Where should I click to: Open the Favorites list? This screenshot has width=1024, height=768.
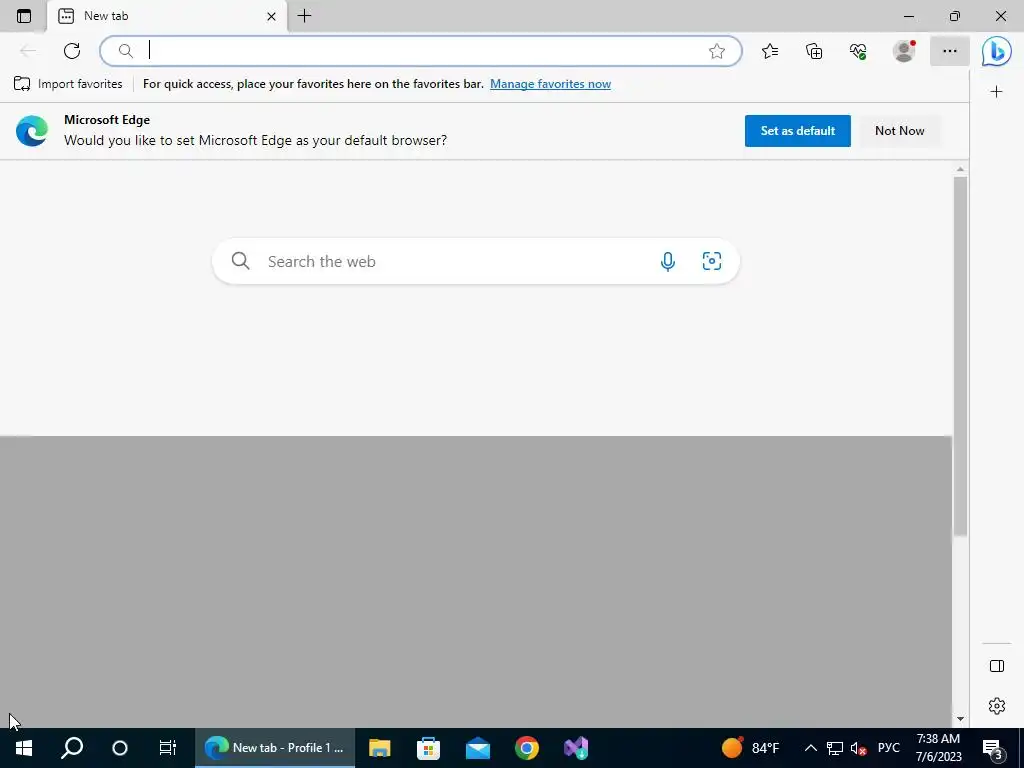point(770,51)
